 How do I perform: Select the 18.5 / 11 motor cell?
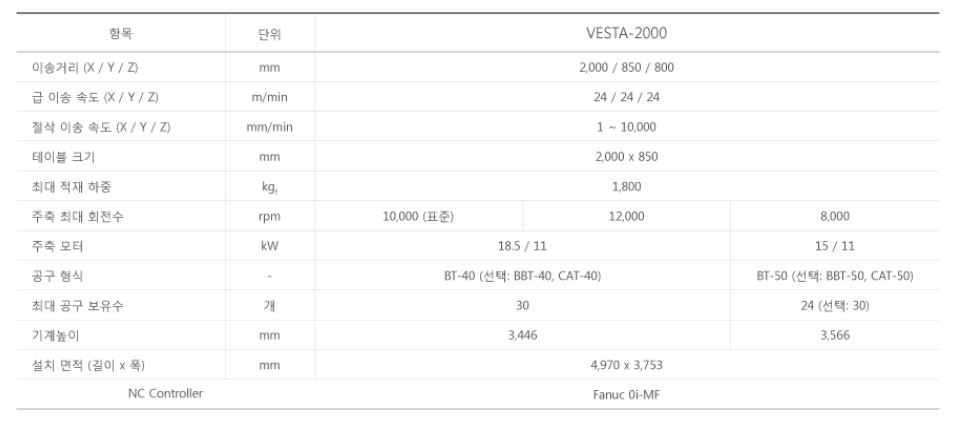point(522,246)
